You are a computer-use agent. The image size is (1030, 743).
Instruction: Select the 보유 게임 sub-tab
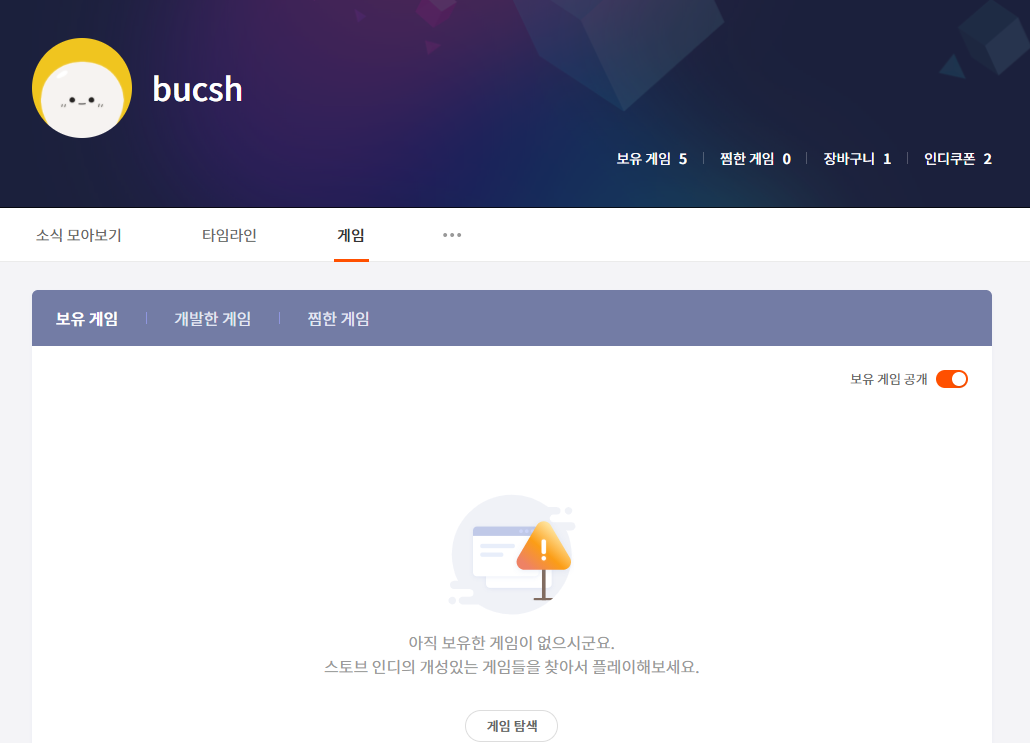click(87, 319)
